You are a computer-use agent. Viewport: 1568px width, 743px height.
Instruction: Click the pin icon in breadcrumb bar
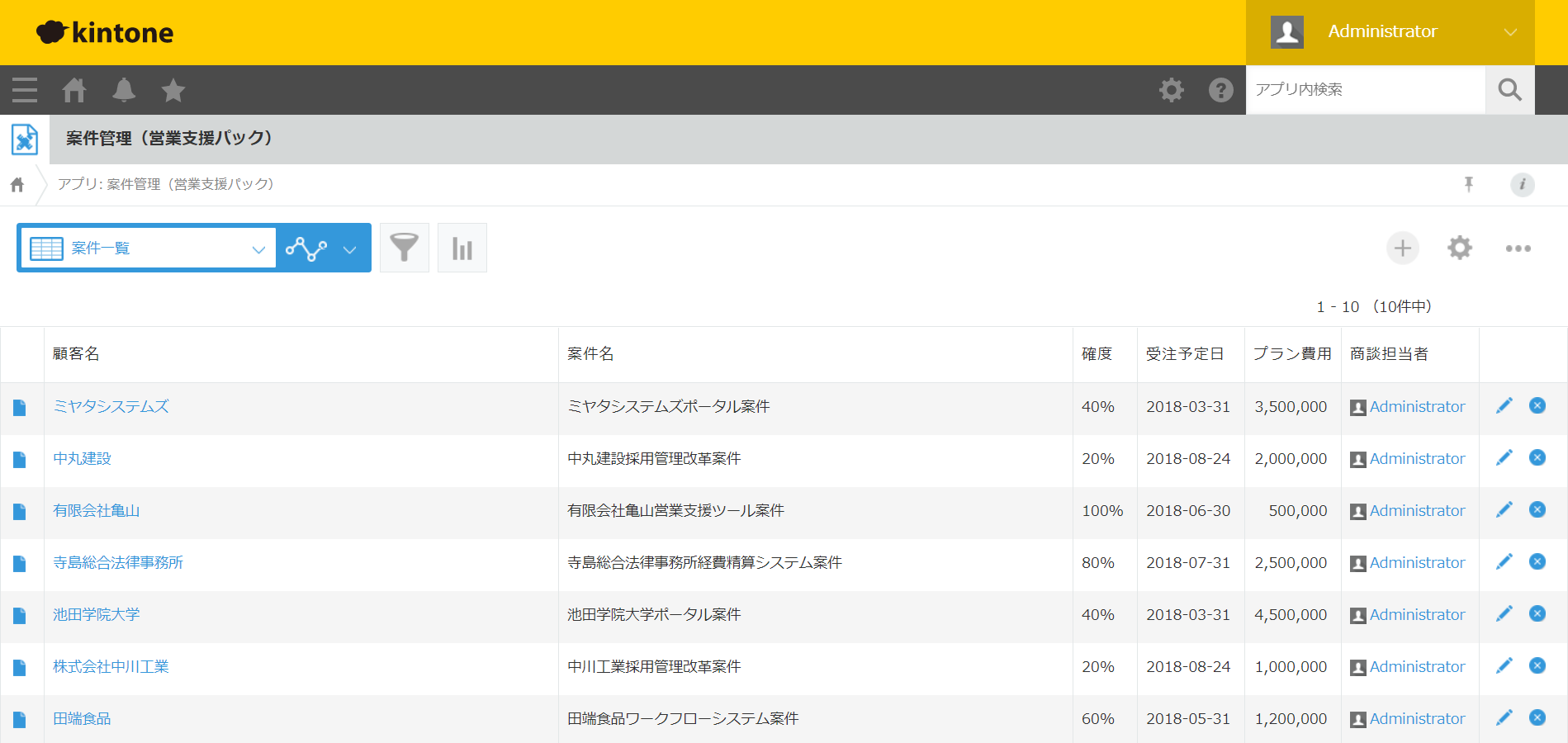[1469, 184]
